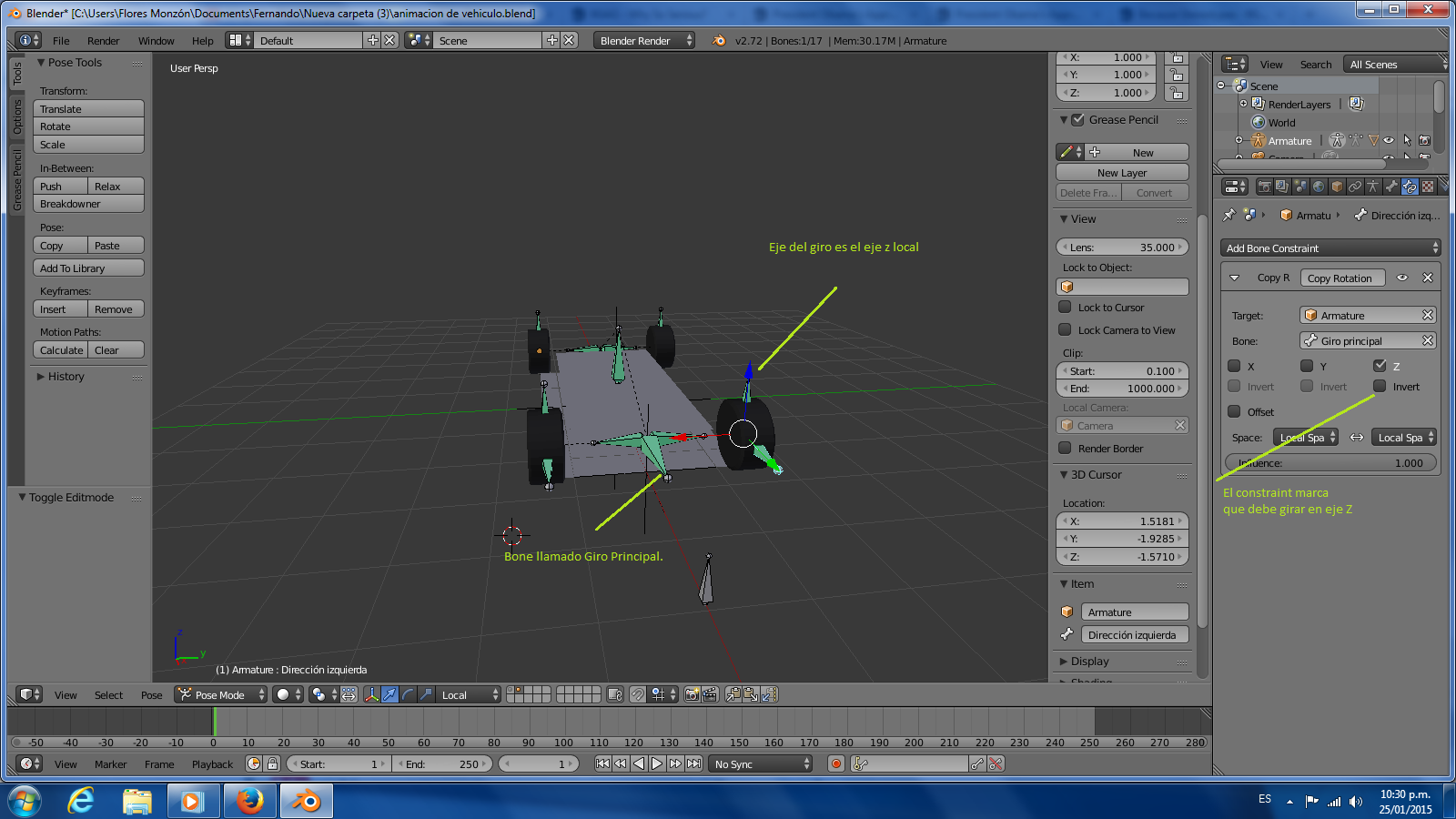The image size is (1456, 819).
Task: Select the rotate manipulator icon
Action: (408, 694)
